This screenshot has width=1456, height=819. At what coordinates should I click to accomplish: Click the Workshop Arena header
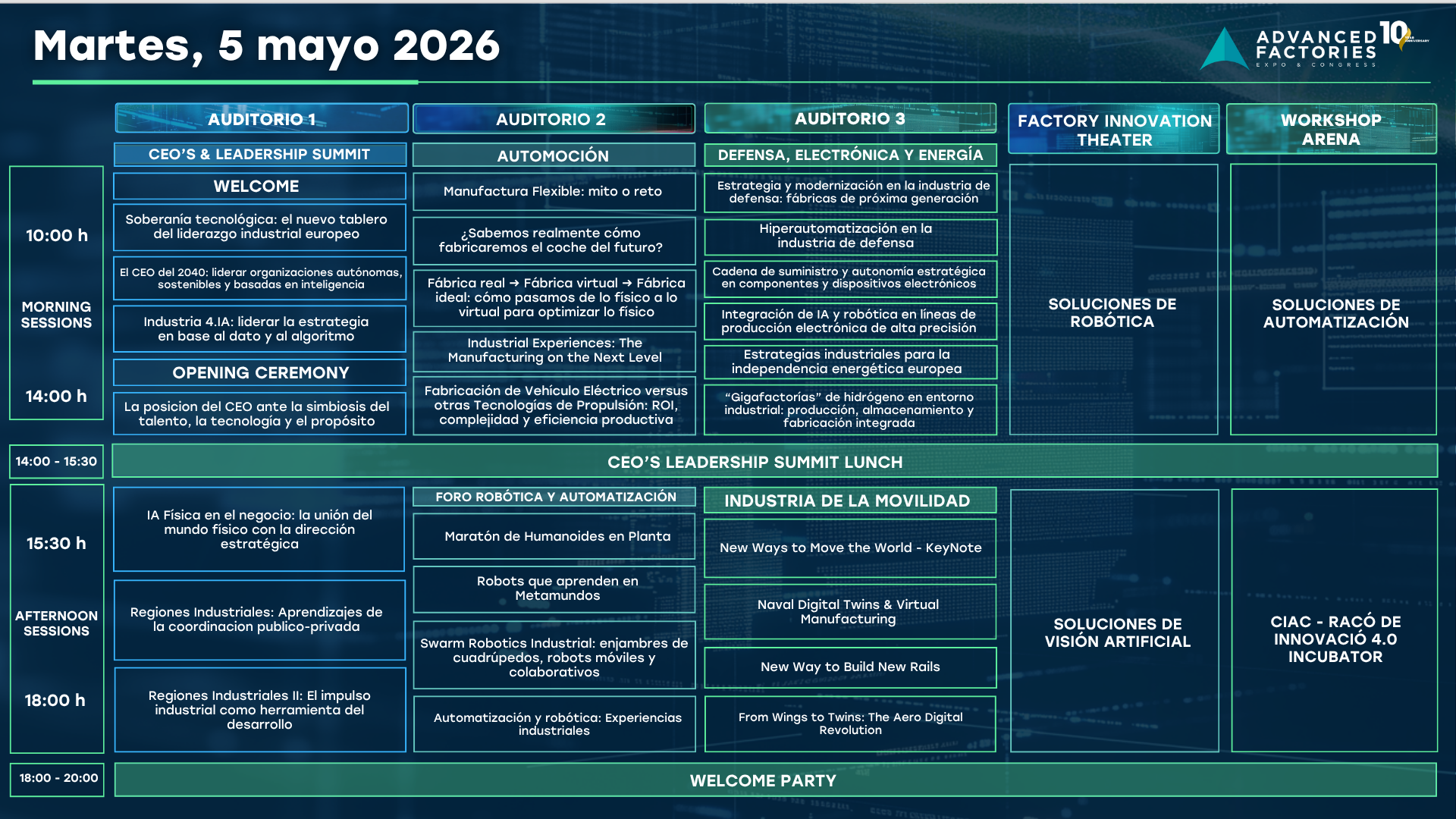tap(1331, 129)
